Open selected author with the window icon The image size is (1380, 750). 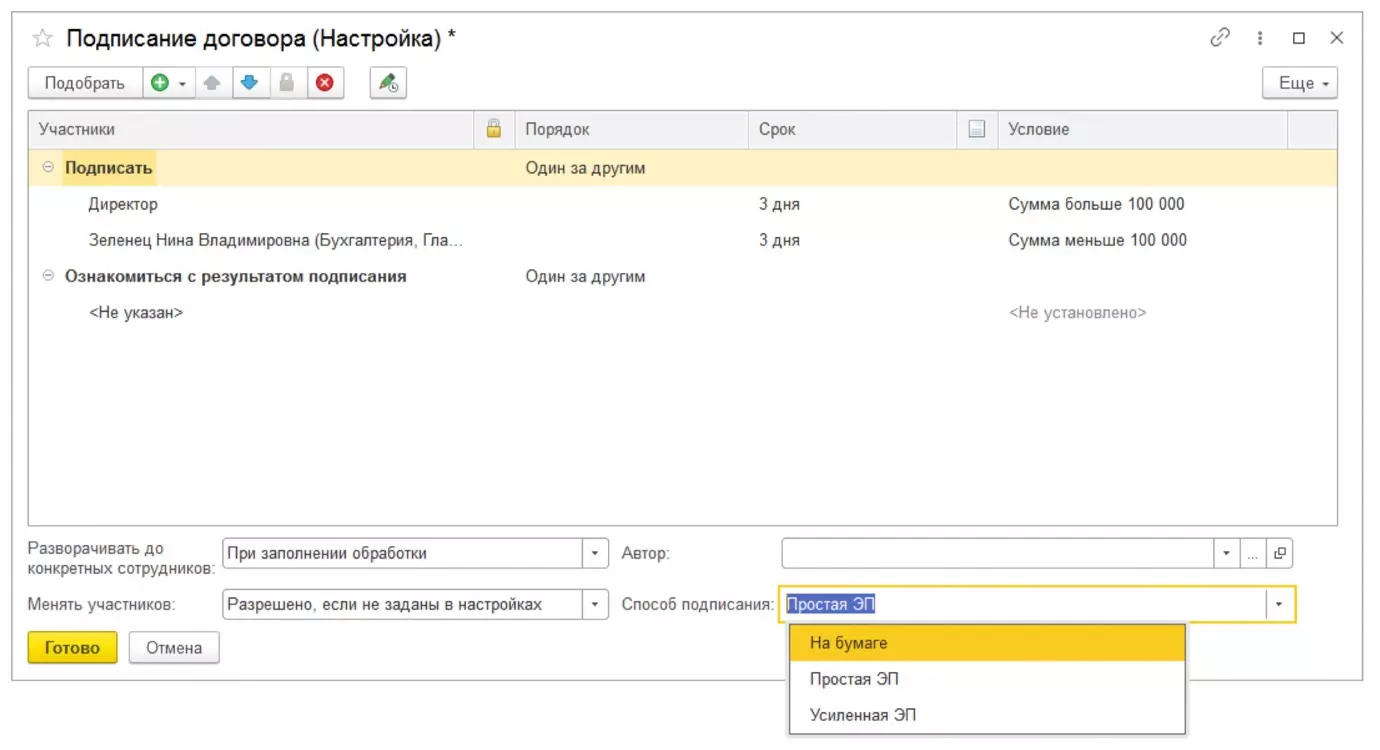pyautogui.click(x=1279, y=553)
